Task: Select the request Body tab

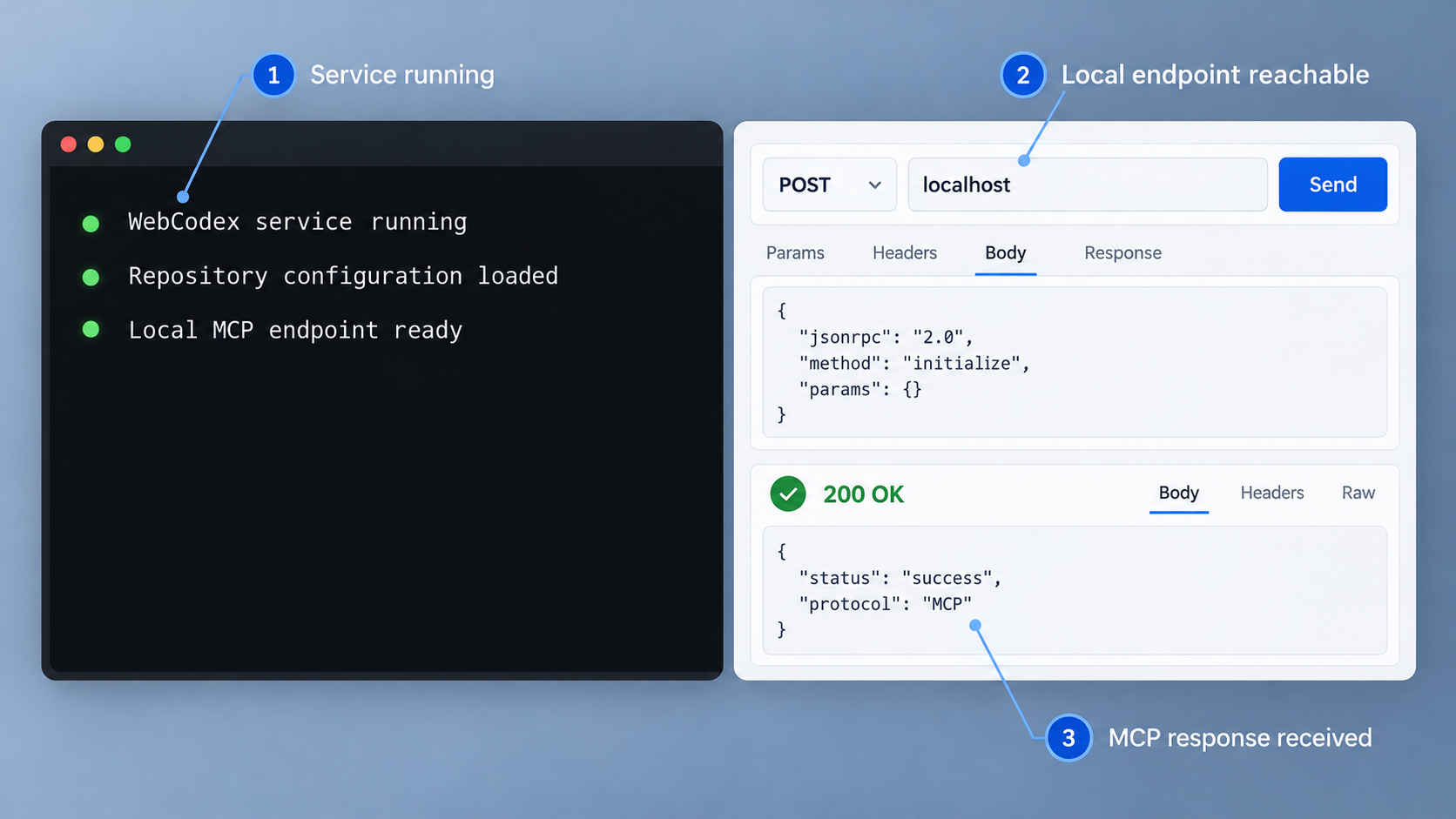Action: 1005,253
